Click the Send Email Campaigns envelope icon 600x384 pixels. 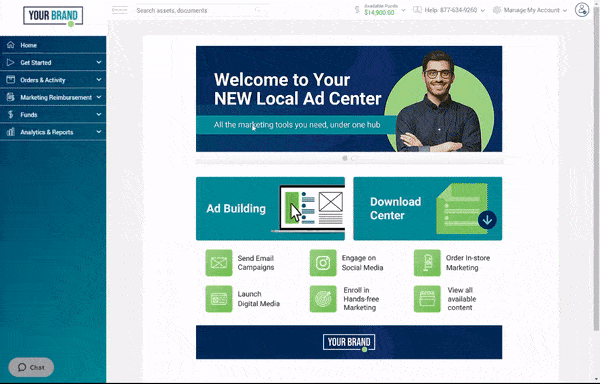219,263
